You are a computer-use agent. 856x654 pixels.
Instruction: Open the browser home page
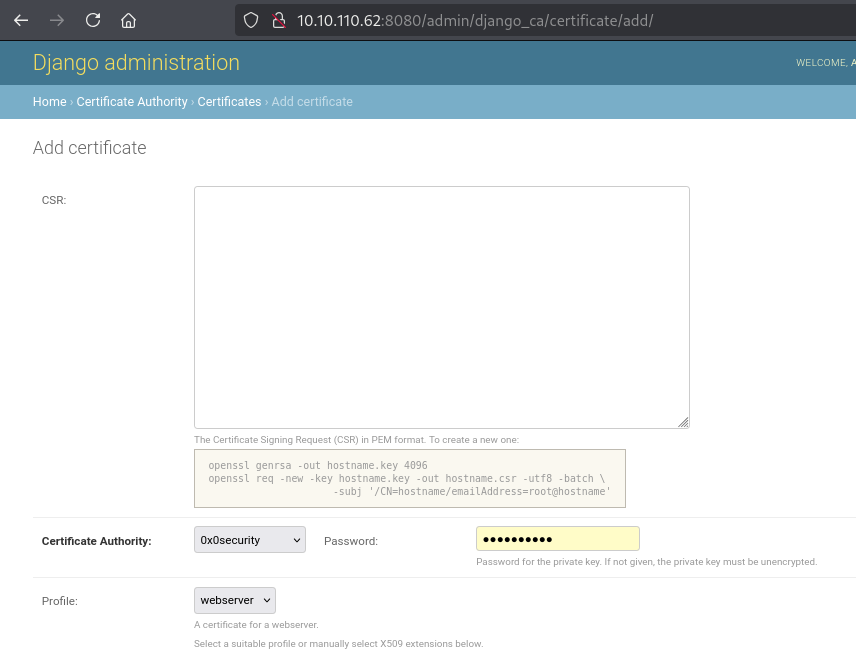point(128,20)
